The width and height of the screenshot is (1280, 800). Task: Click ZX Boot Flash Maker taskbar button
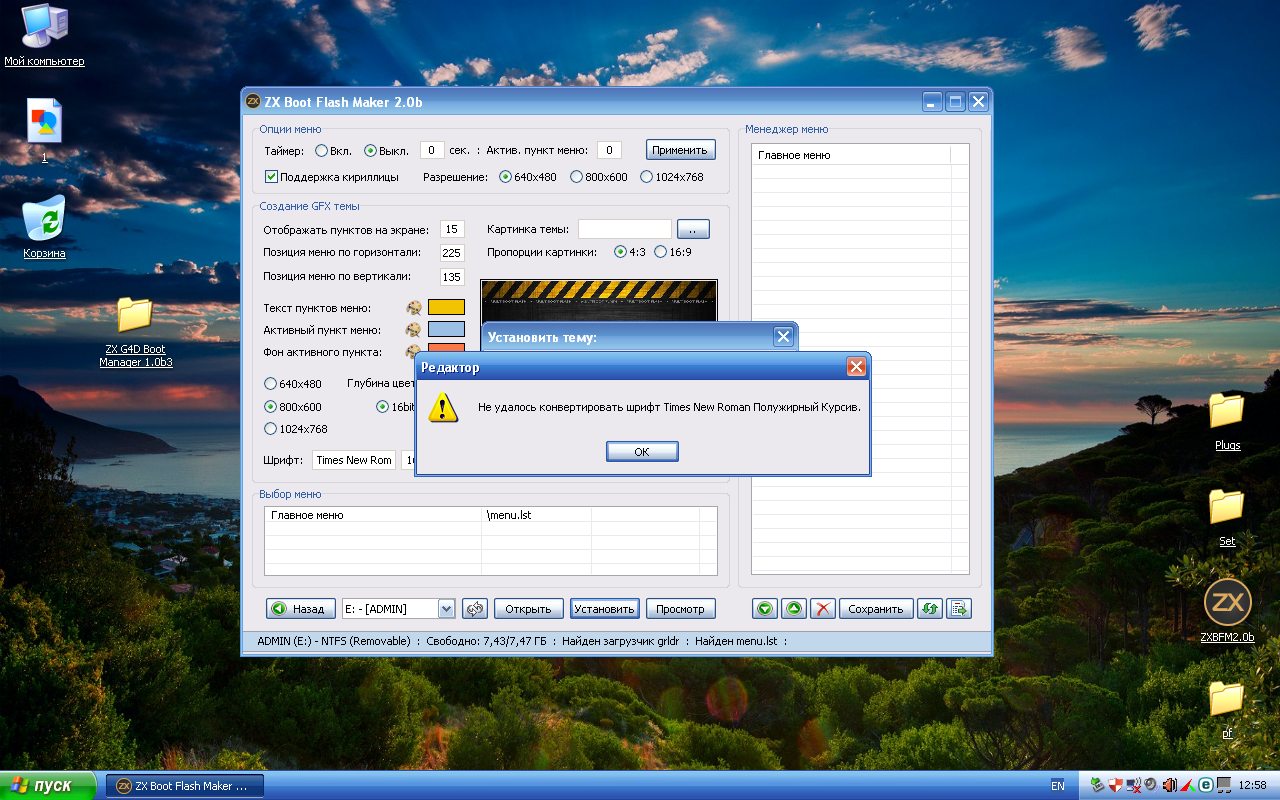pyautogui.click(x=185, y=786)
